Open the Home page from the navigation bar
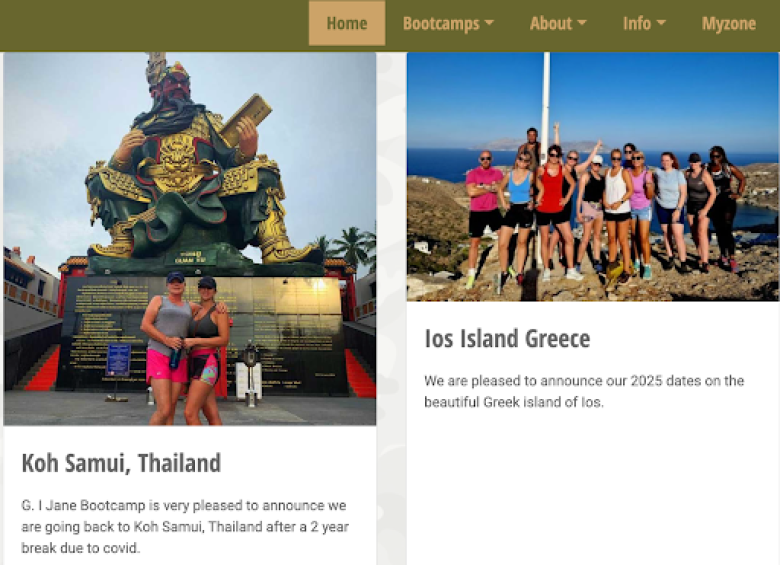The image size is (780, 565). (x=347, y=23)
